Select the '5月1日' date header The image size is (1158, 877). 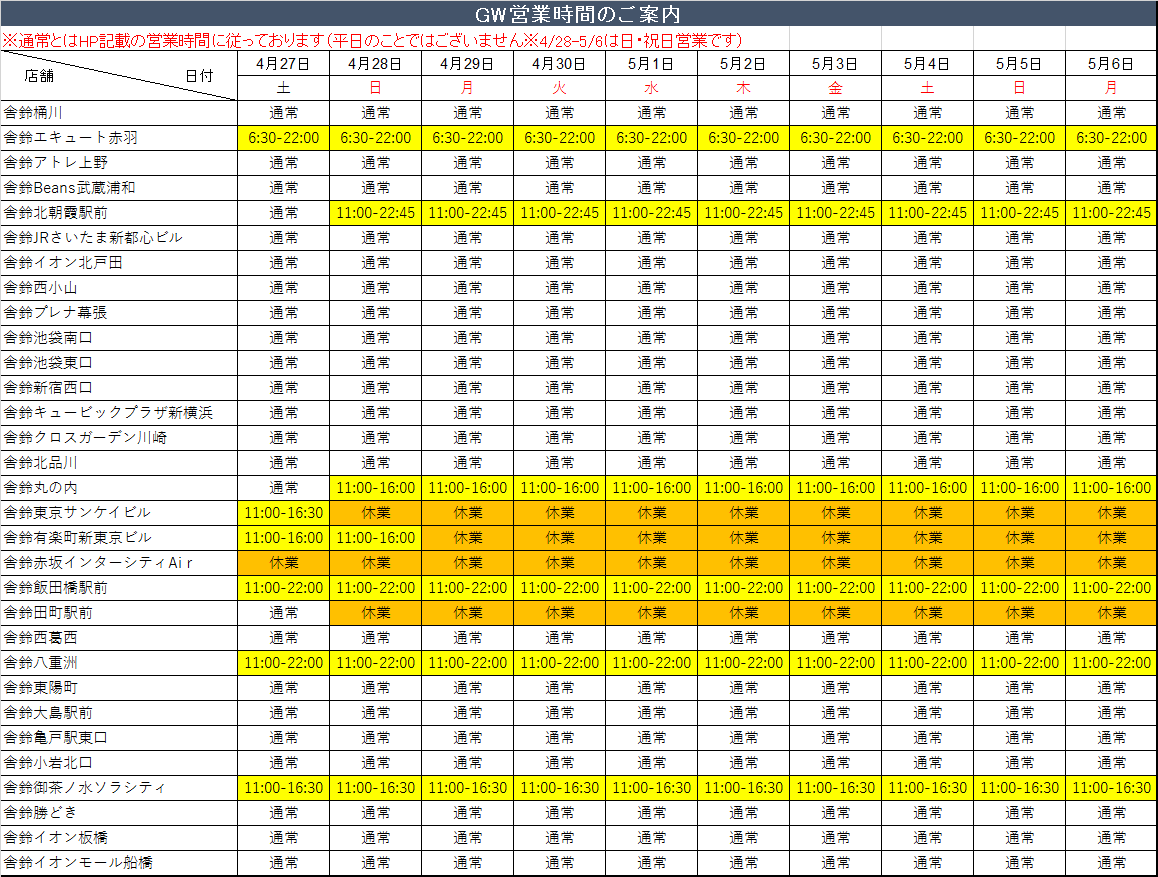coord(651,63)
